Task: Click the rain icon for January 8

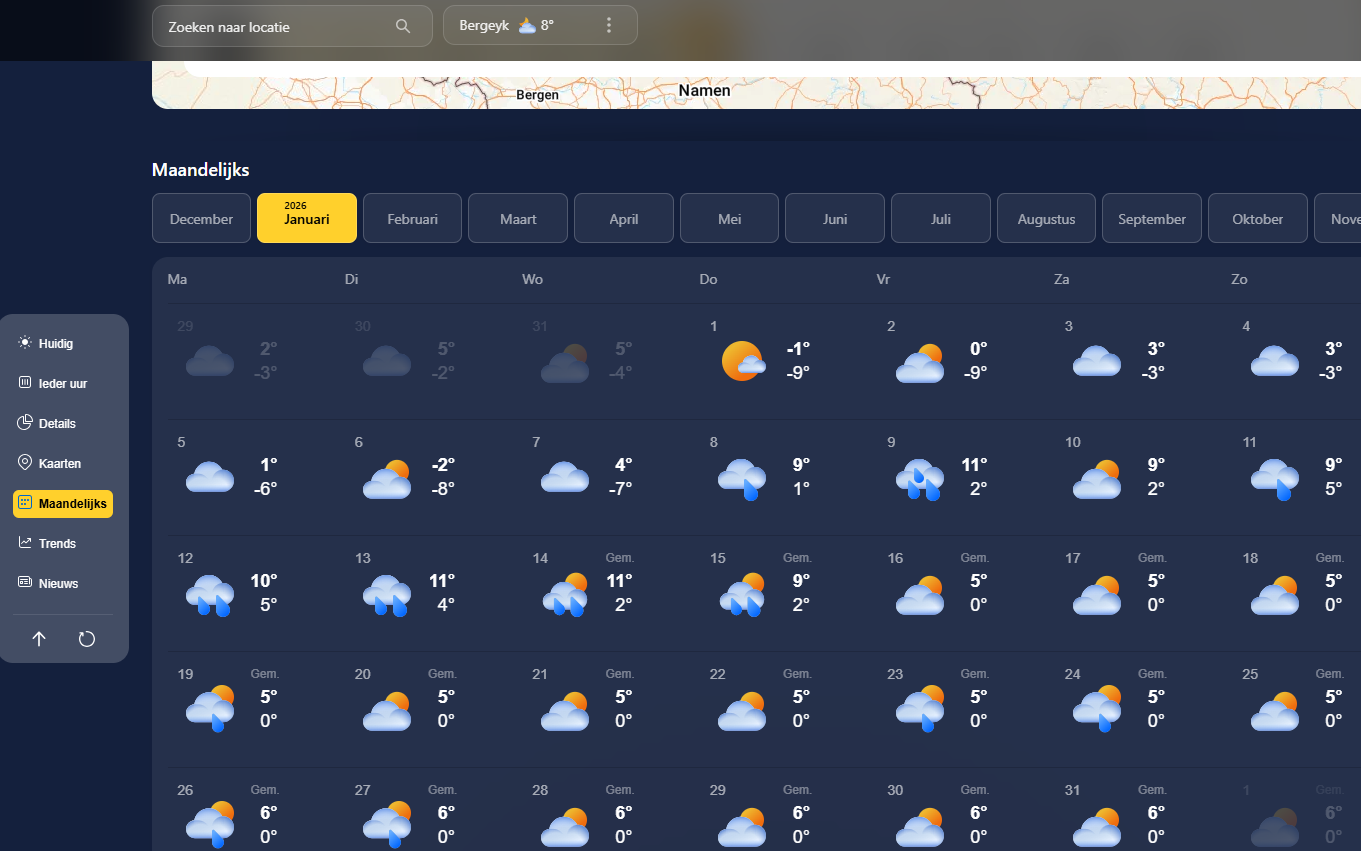Action: click(743, 479)
